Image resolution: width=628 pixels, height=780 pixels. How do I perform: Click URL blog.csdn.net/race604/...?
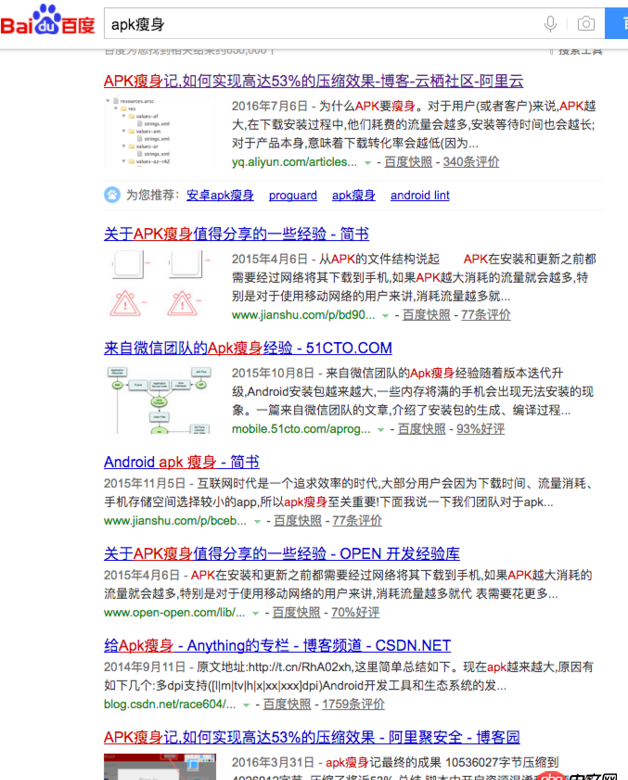(x=170, y=704)
